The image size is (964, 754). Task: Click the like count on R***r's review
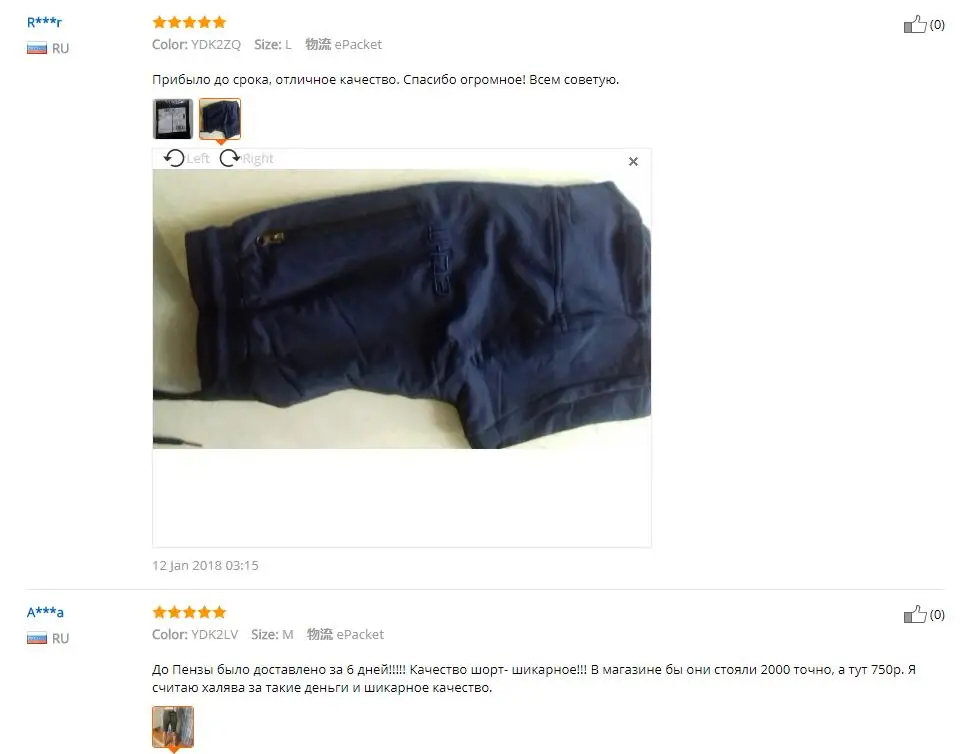pyautogui.click(x=937, y=25)
